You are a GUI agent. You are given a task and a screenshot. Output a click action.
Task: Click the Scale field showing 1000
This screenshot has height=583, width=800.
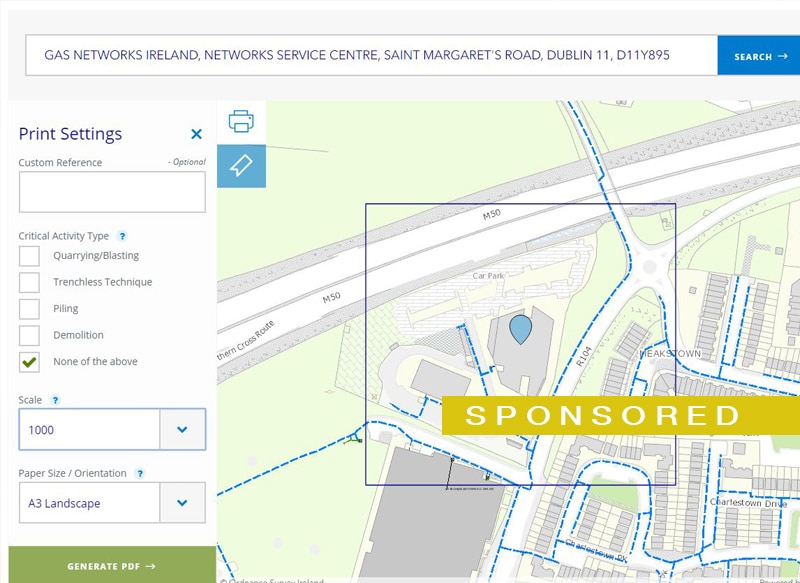[112, 429]
